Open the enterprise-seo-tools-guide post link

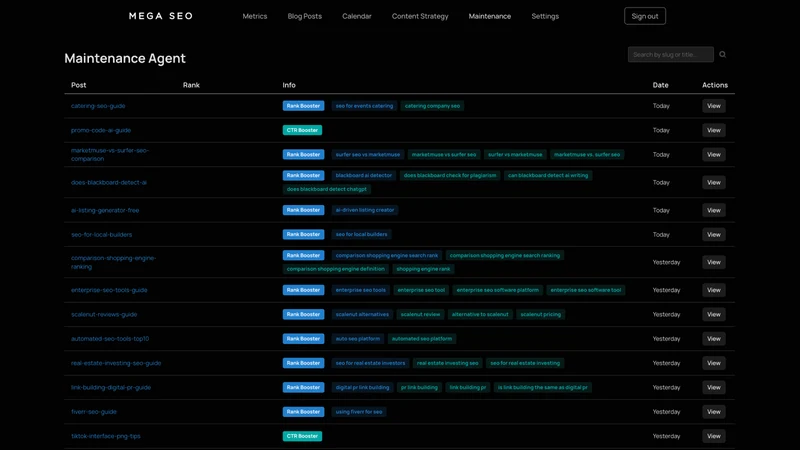point(109,290)
